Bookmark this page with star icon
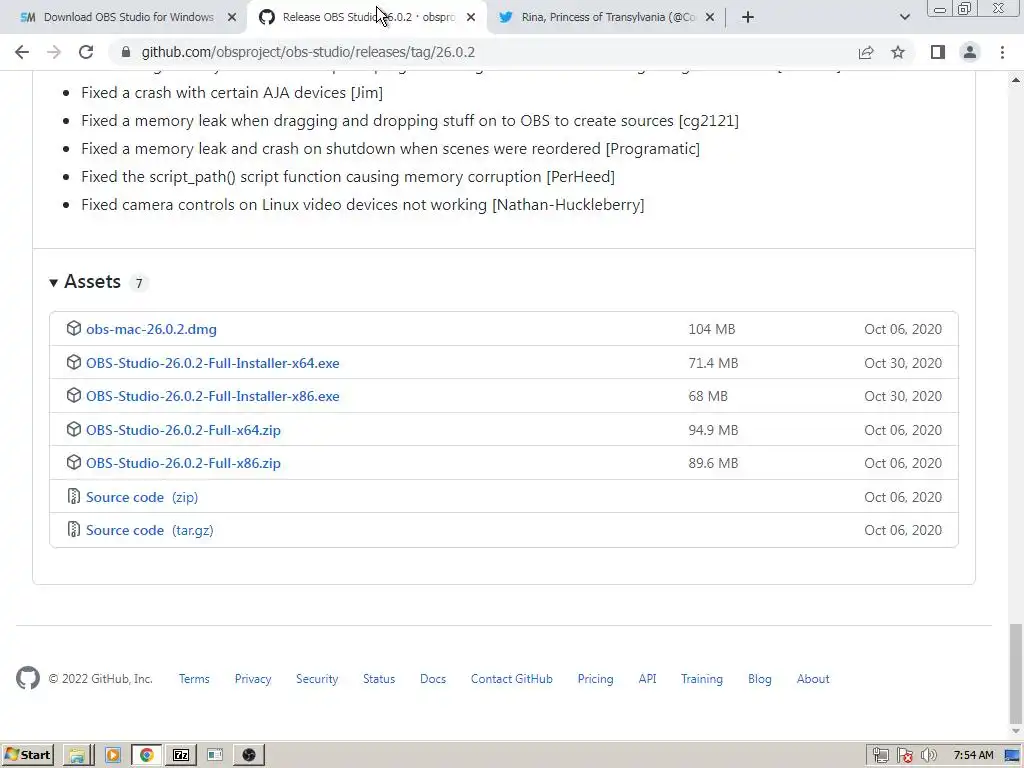This screenshot has height=768, width=1024. [898, 52]
